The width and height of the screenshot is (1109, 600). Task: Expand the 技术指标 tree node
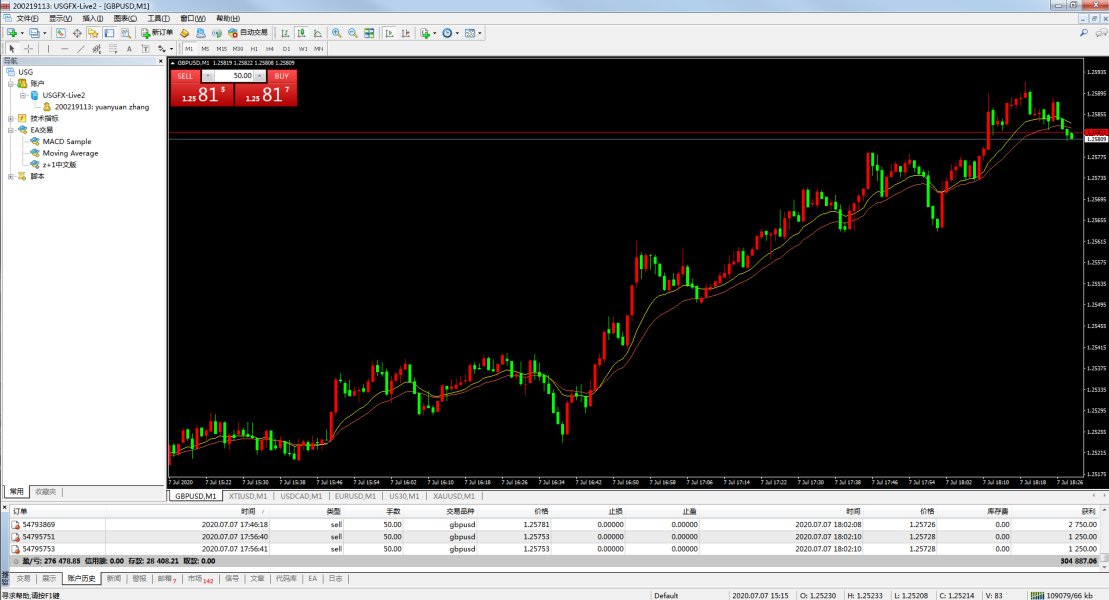tap(10, 118)
